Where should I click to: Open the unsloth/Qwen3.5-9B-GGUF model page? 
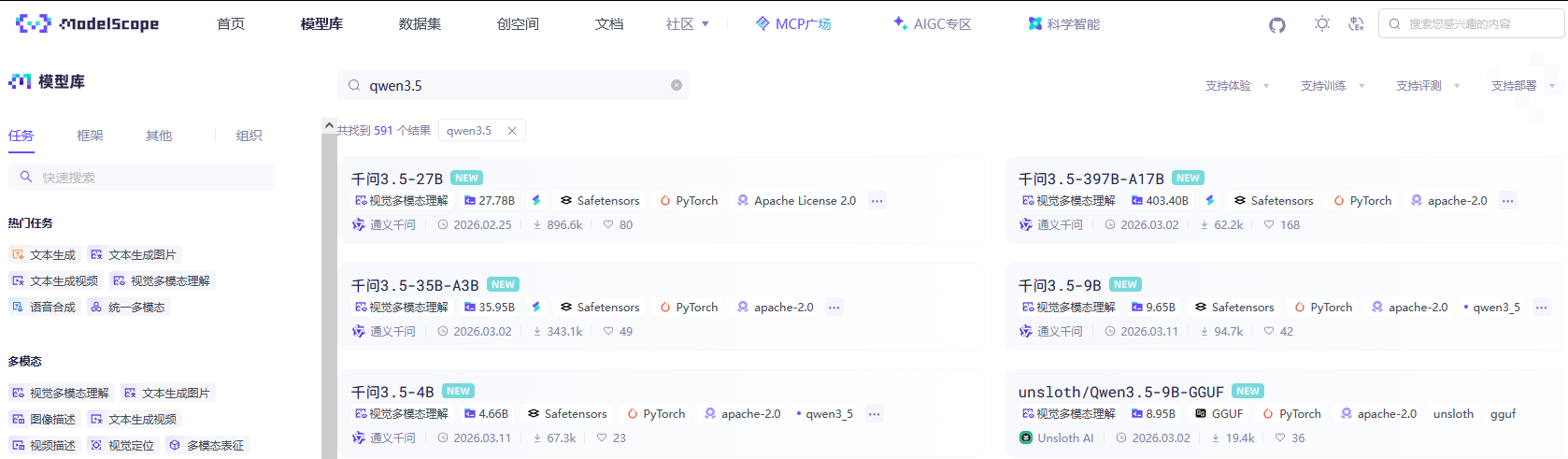(x=1121, y=392)
